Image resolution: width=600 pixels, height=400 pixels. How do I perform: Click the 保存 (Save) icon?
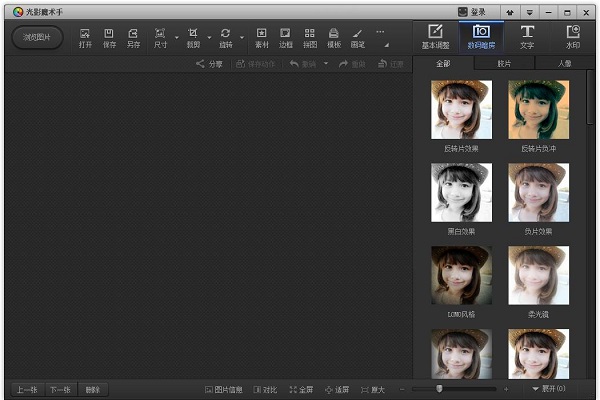109,36
